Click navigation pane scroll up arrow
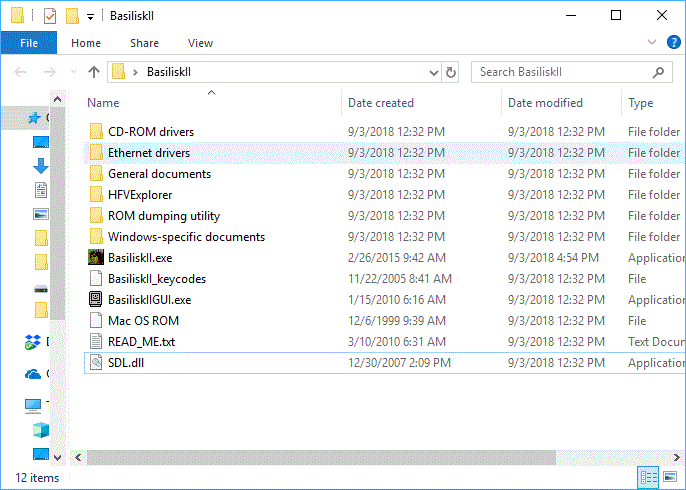The image size is (686, 490). pos(57,99)
